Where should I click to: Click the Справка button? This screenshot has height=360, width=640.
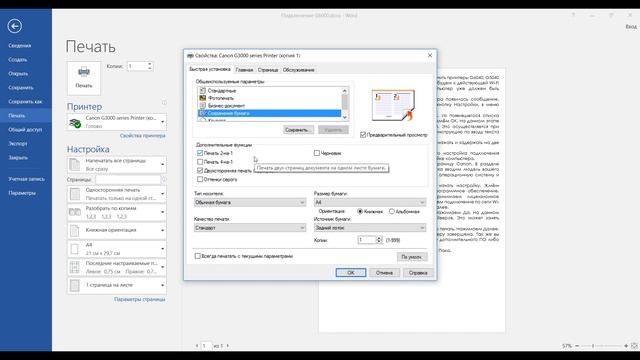click(x=418, y=273)
